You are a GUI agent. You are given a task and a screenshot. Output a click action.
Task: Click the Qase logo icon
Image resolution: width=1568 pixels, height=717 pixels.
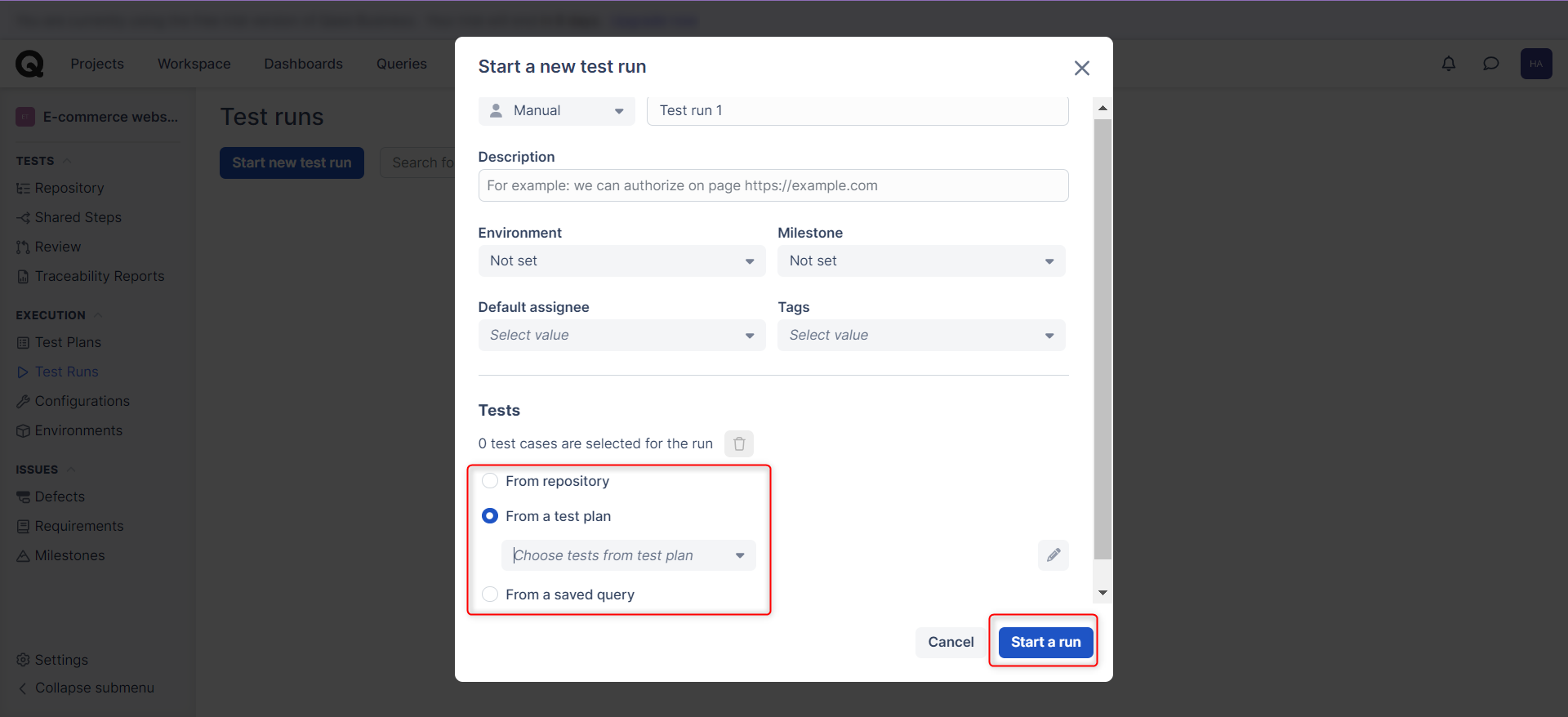point(29,64)
